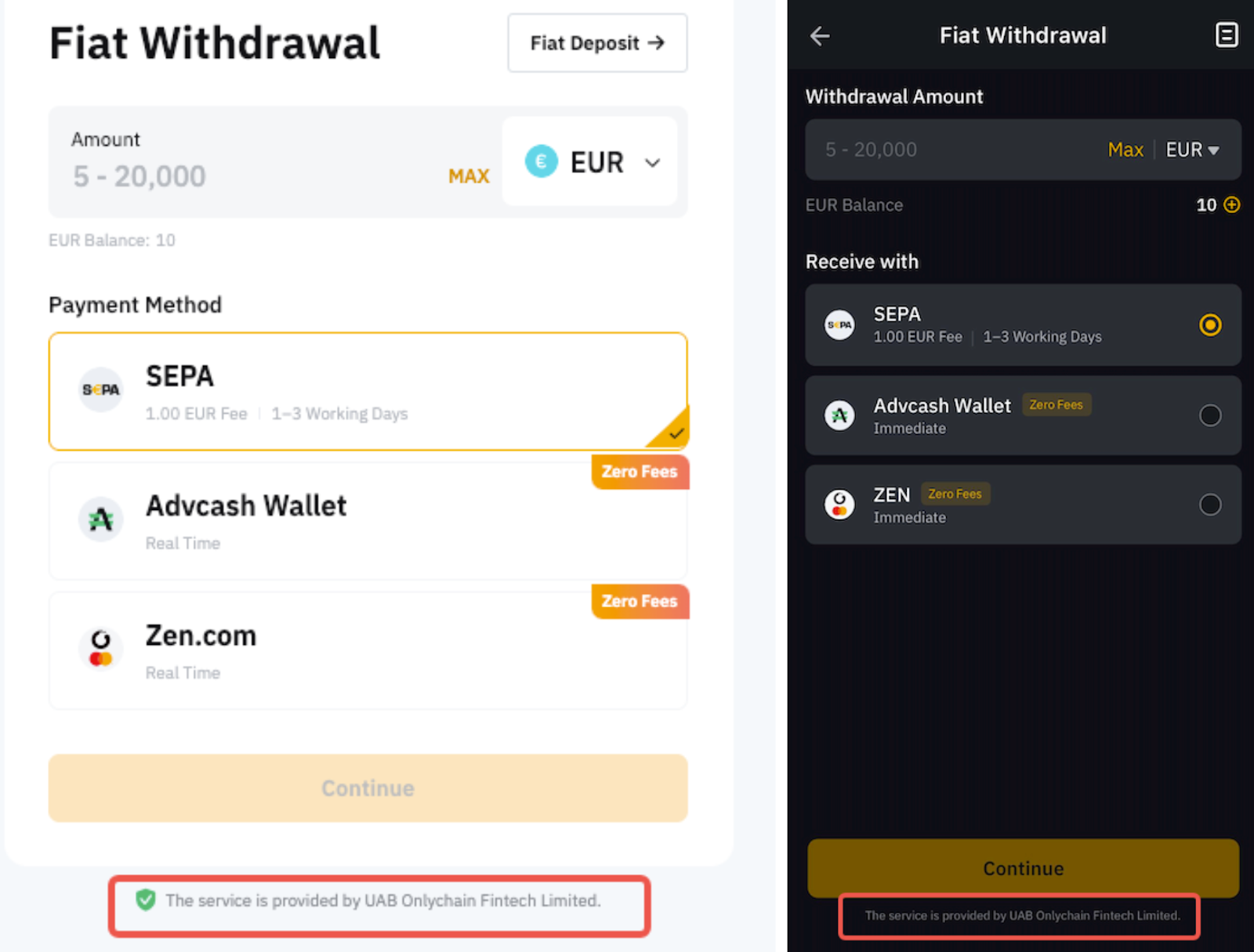Image resolution: width=1254 pixels, height=952 pixels.
Task: Click the plus icon beside EUR balance
Action: [1232, 205]
